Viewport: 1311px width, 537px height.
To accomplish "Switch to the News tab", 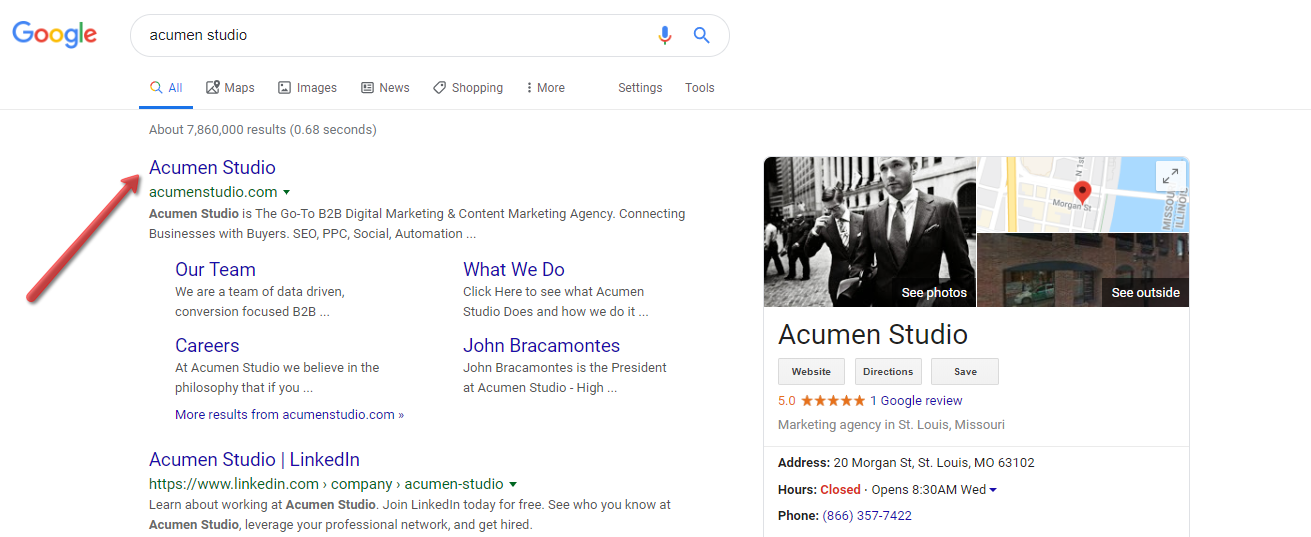I will pyautogui.click(x=385, y=88).
